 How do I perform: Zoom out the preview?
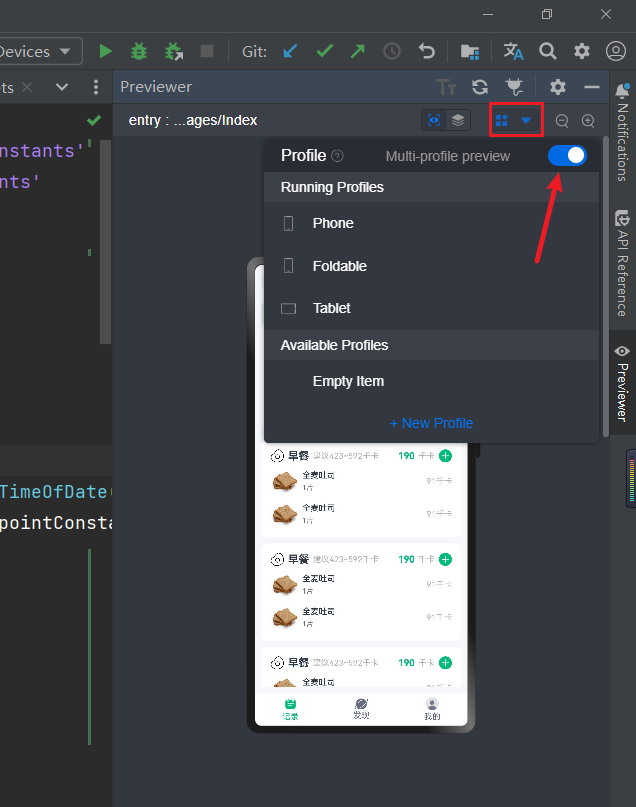(562, 121)
